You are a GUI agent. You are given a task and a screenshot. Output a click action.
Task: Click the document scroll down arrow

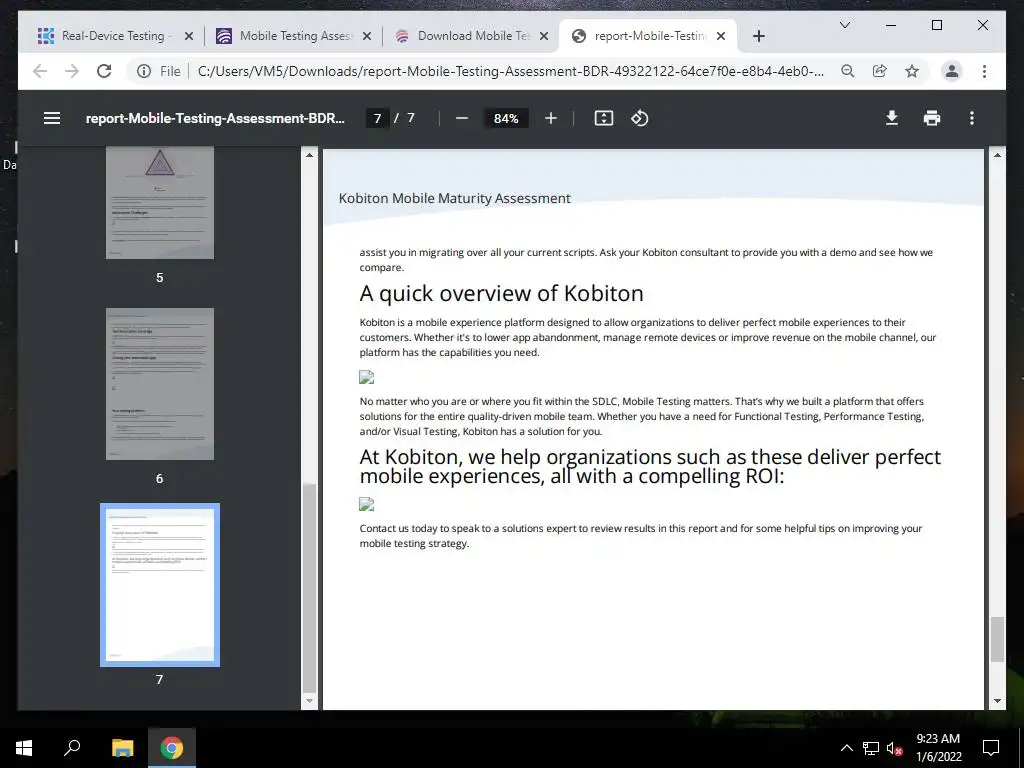997,701
